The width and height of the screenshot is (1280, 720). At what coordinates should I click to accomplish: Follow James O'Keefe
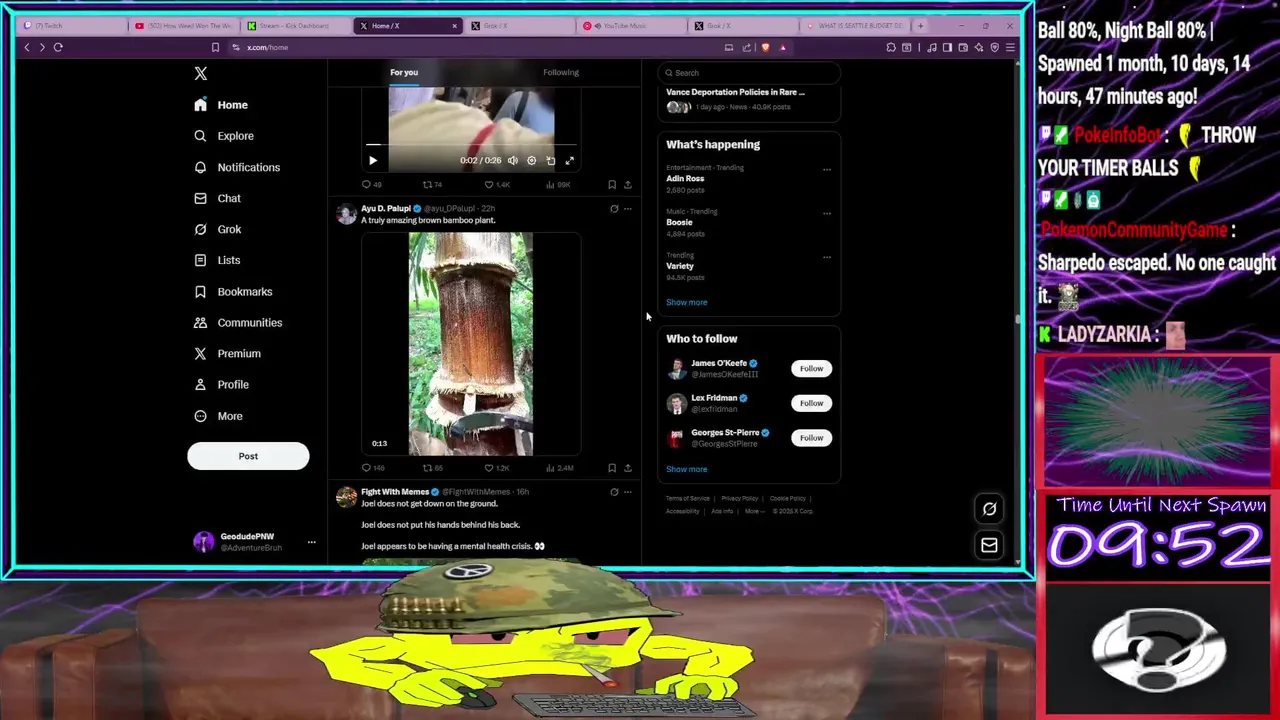pyautogui.click(x=811, y=369)
